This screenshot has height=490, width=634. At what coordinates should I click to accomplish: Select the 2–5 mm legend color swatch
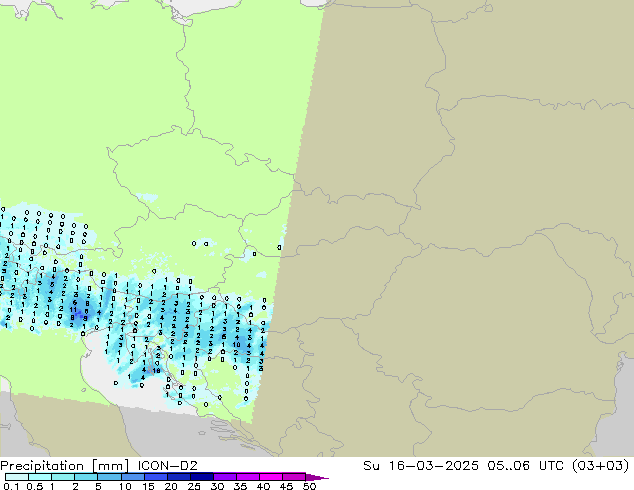click(86, 477)
